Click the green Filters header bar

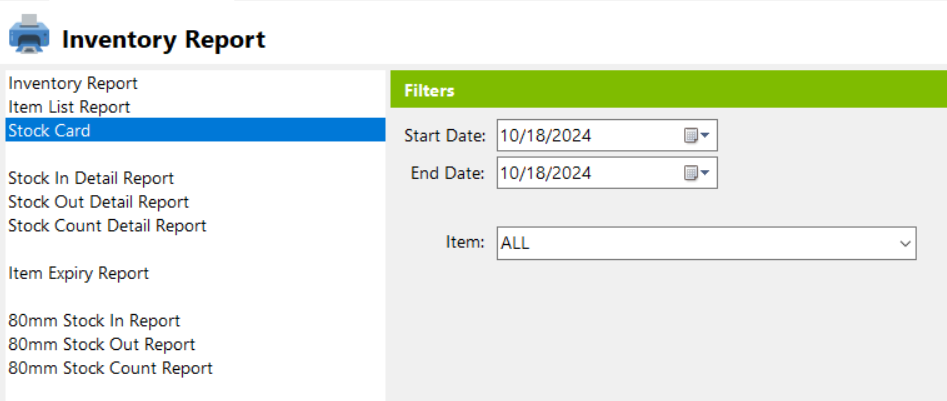pyautogui.click(x=669, y=90)
